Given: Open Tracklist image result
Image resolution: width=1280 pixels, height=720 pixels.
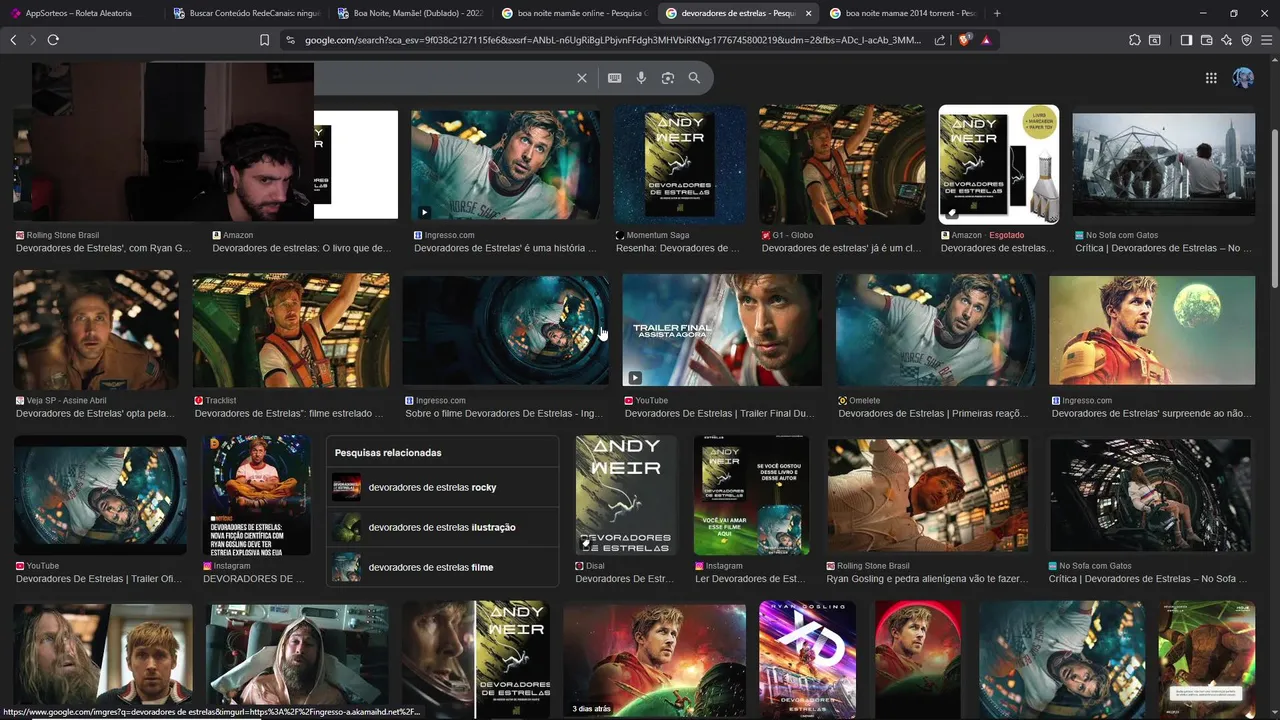Looking at the screenshot, I should point(291,329).
